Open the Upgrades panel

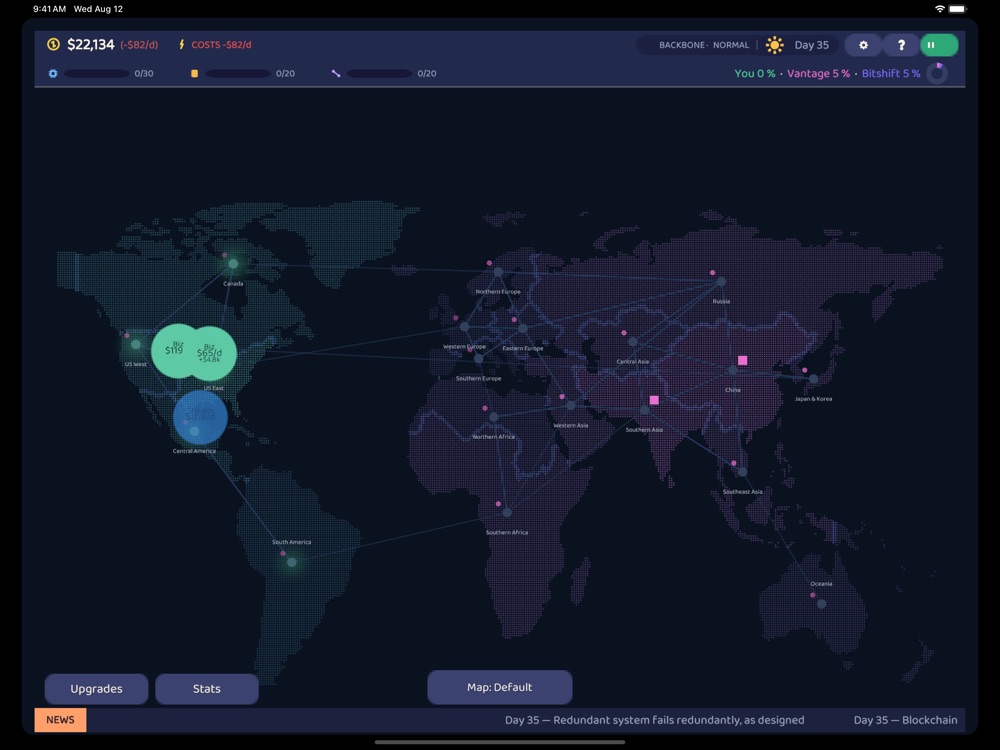(96, 689)
